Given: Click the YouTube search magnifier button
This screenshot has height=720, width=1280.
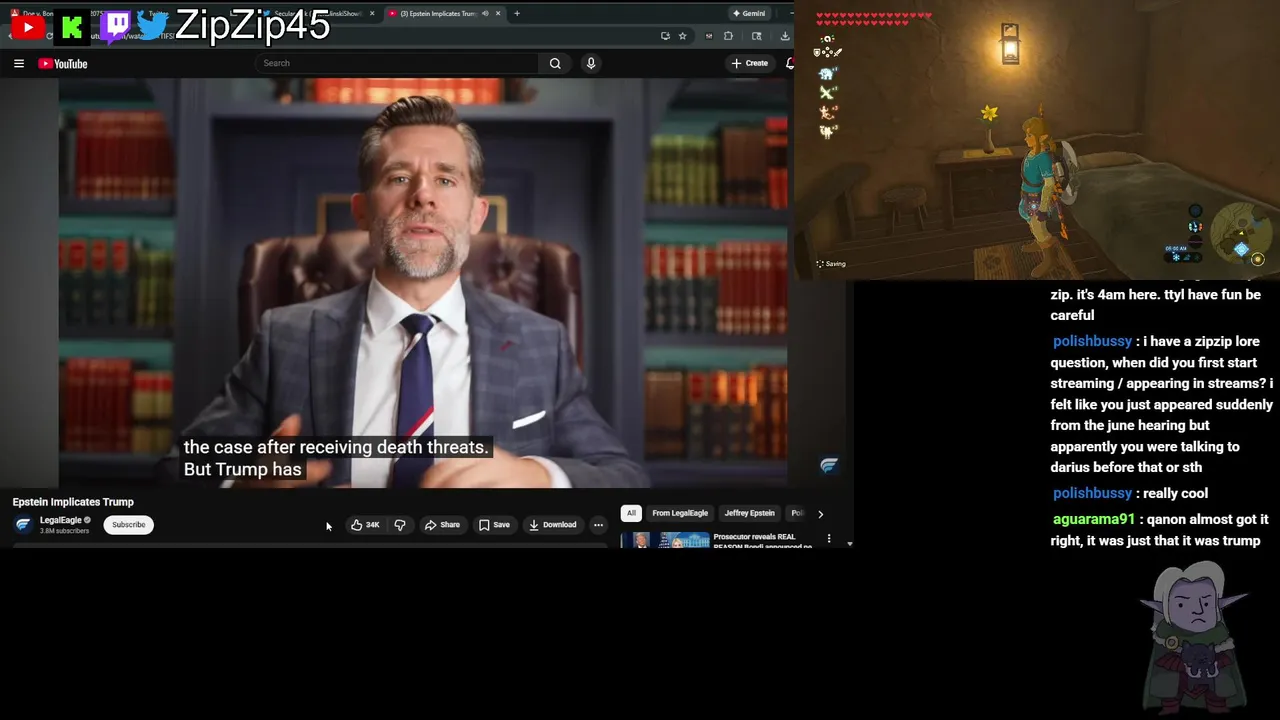Looking at the screenshot, I should (555, 63).
